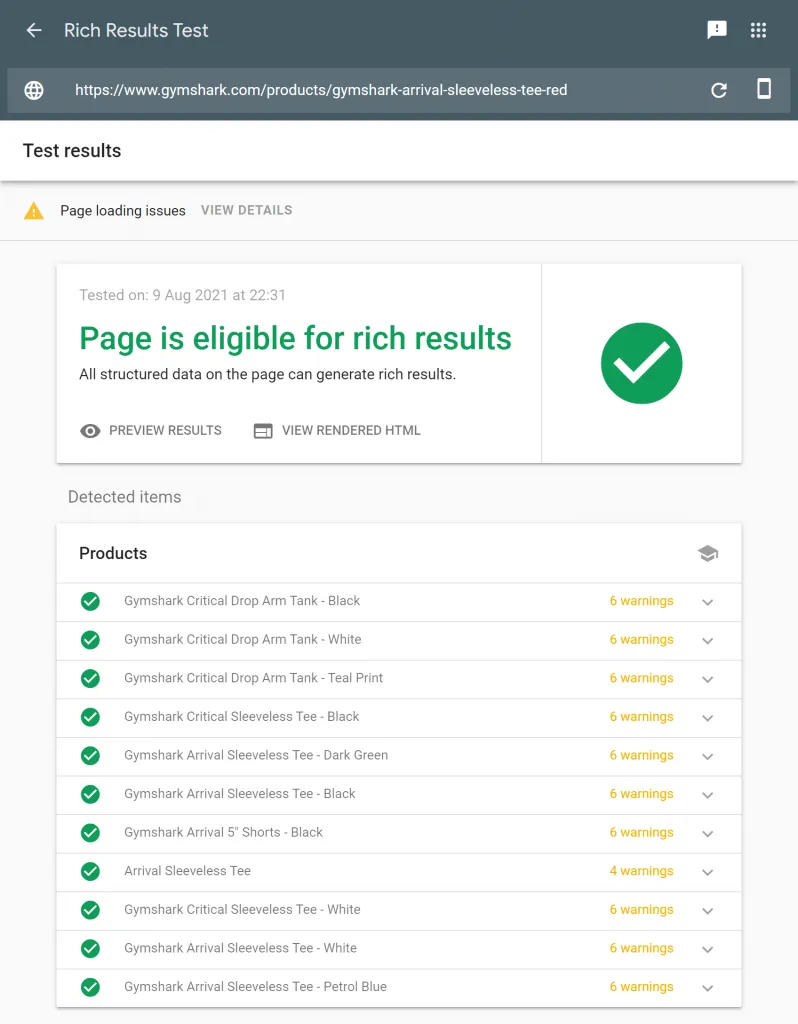Click the reload icon to retest the page

pos(718,89)
